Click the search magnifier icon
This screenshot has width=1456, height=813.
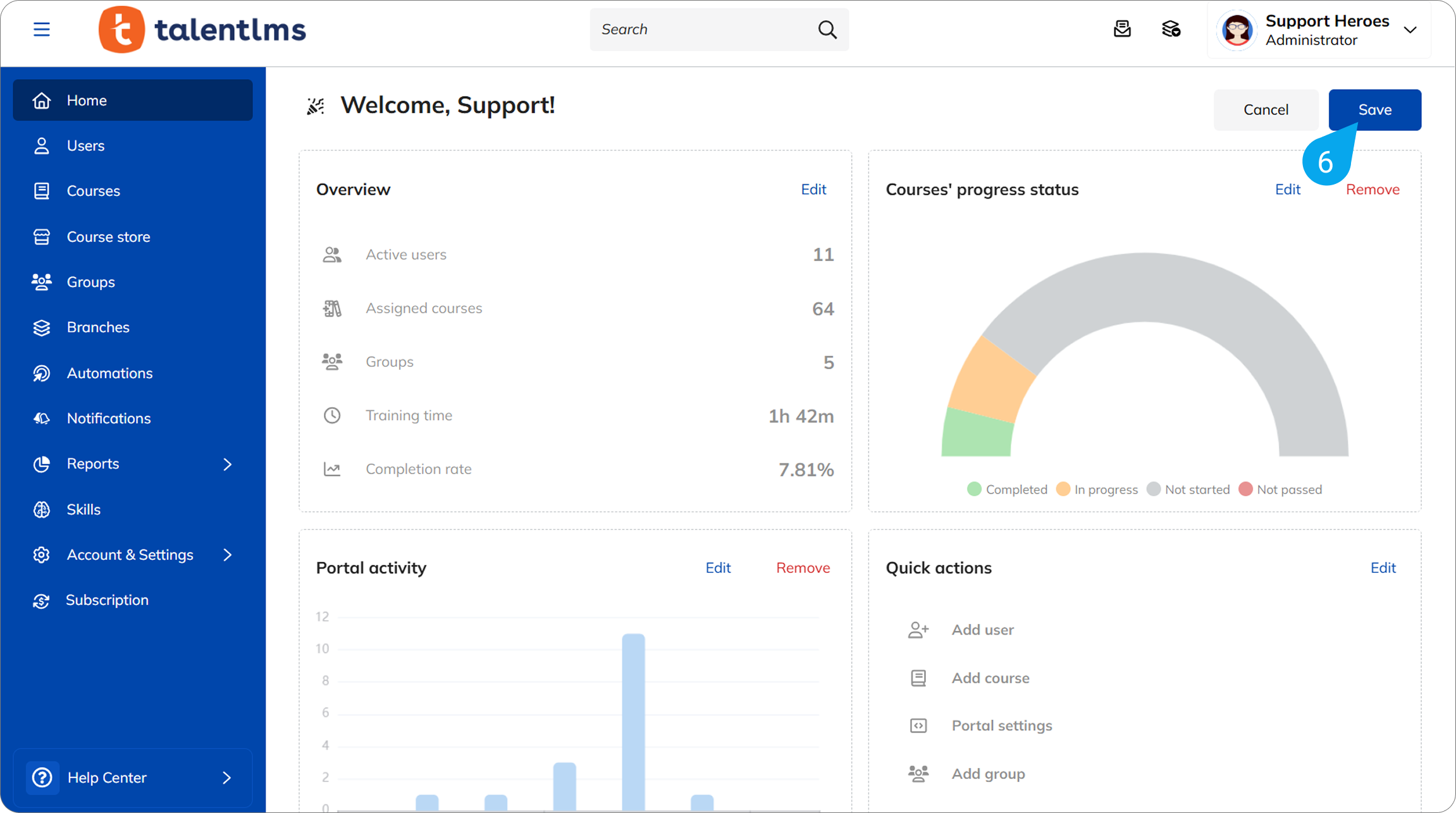[827, 29]
